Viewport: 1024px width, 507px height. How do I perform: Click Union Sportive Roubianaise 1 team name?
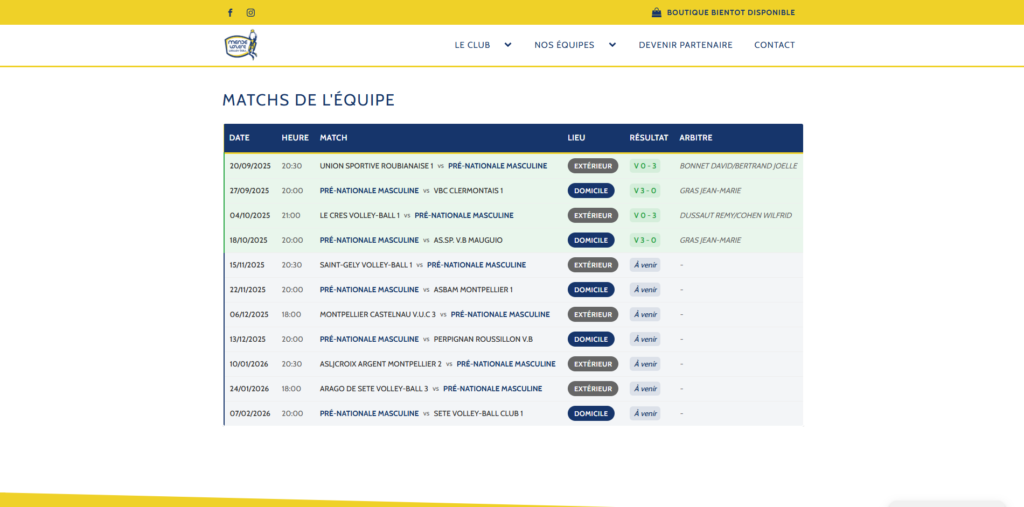point(376,166)
